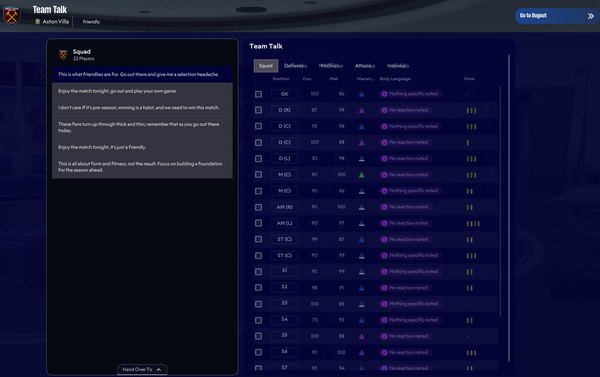Select the AM (L) player checkbox
The height and width of the screenshot is (377, 600).
pyautogui.click(x=259, y=223)
